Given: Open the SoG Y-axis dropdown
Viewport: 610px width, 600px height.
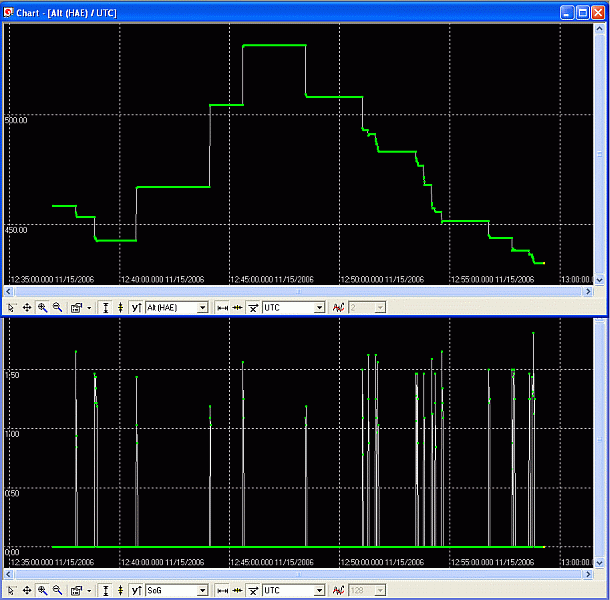Looking at the screenshot, I should 203,591.
